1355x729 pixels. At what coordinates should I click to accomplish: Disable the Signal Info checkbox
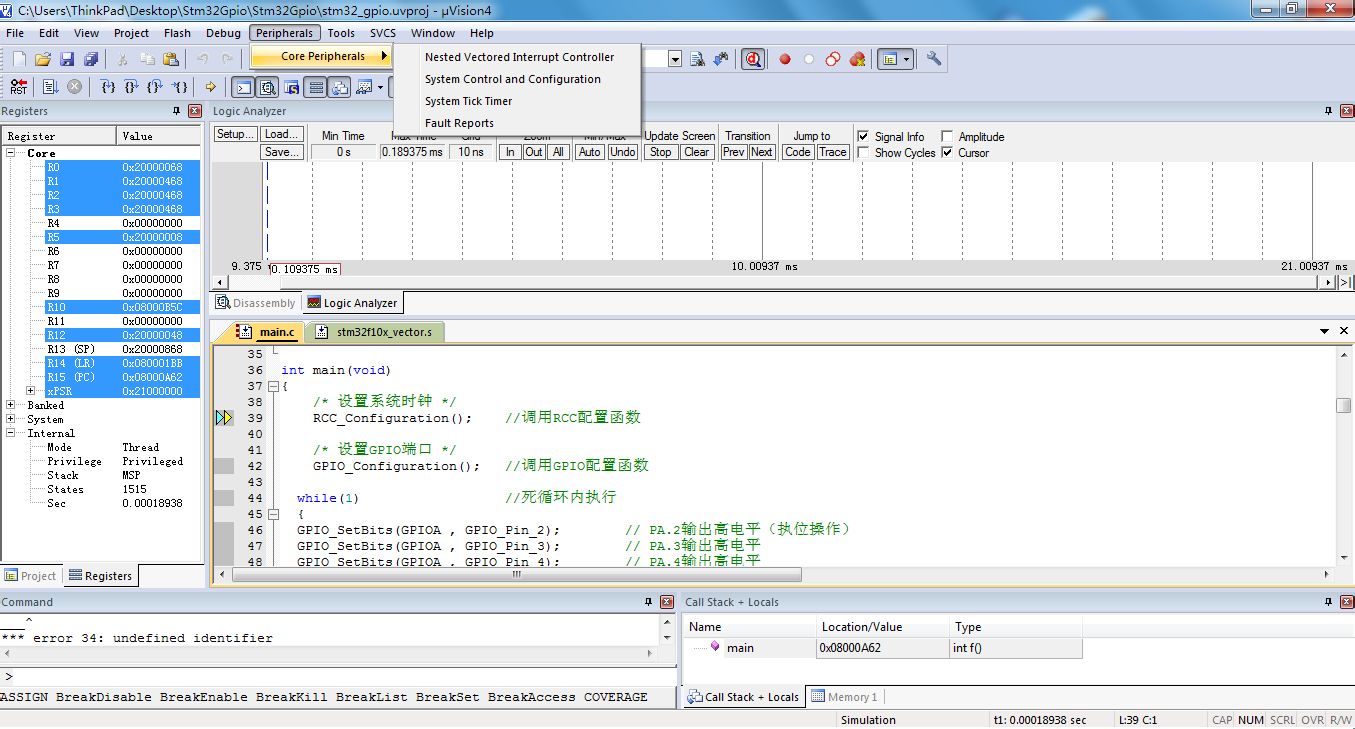[864, 136]
